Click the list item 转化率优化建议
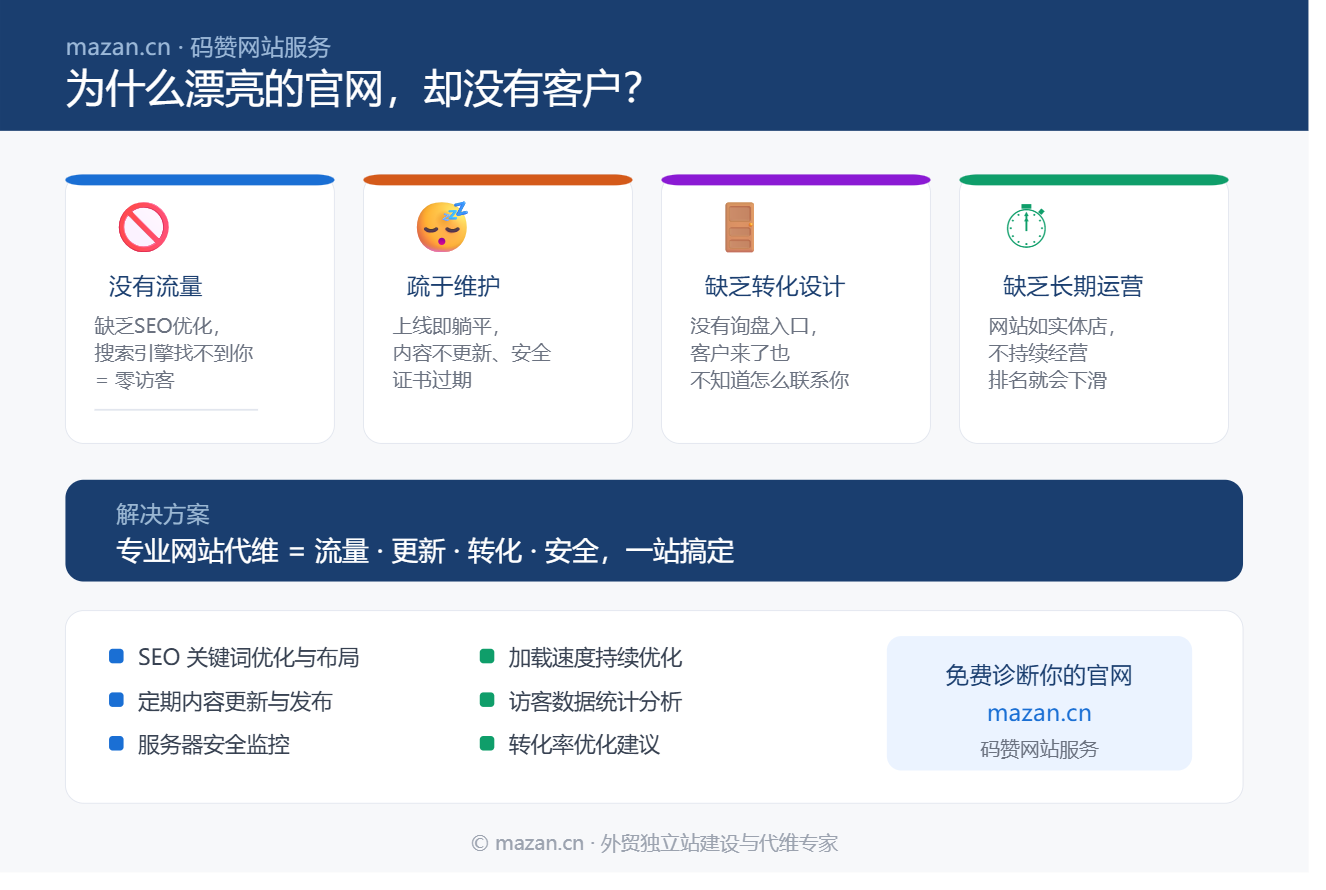 (584, 744)
